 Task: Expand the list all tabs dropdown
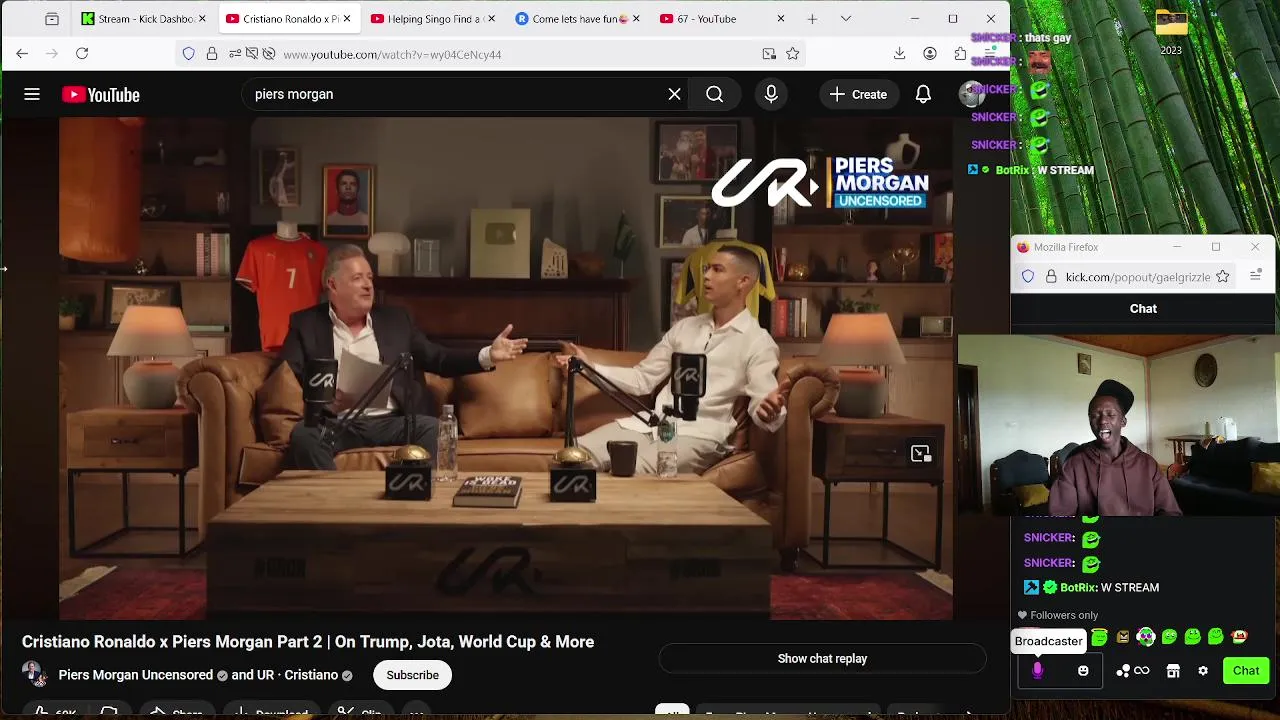(846, 19)
